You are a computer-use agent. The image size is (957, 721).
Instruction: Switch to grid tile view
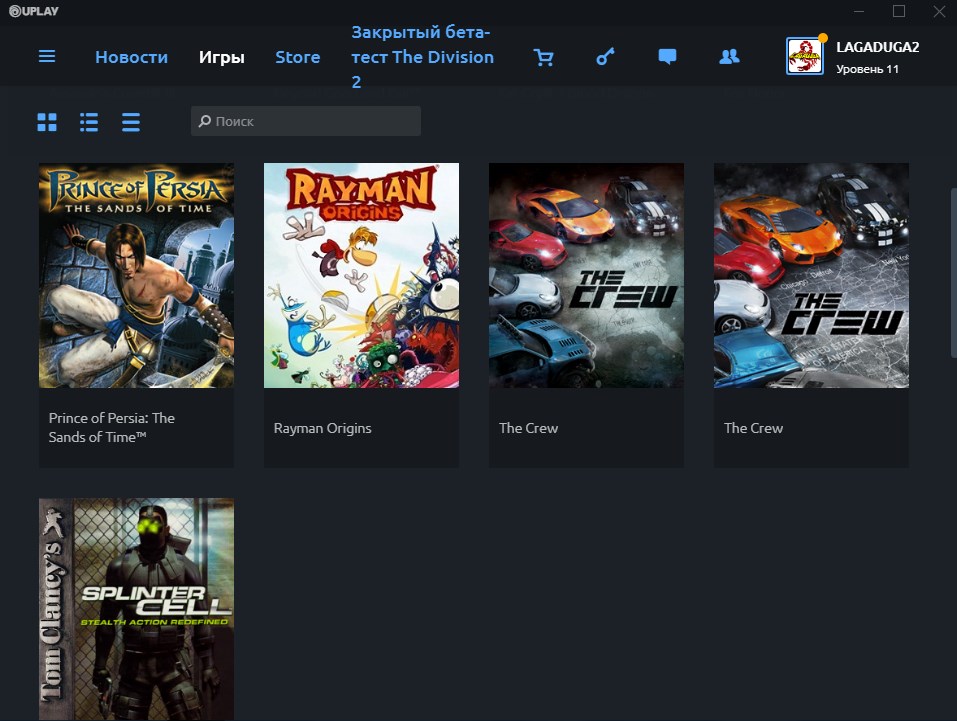coord(47,122)
